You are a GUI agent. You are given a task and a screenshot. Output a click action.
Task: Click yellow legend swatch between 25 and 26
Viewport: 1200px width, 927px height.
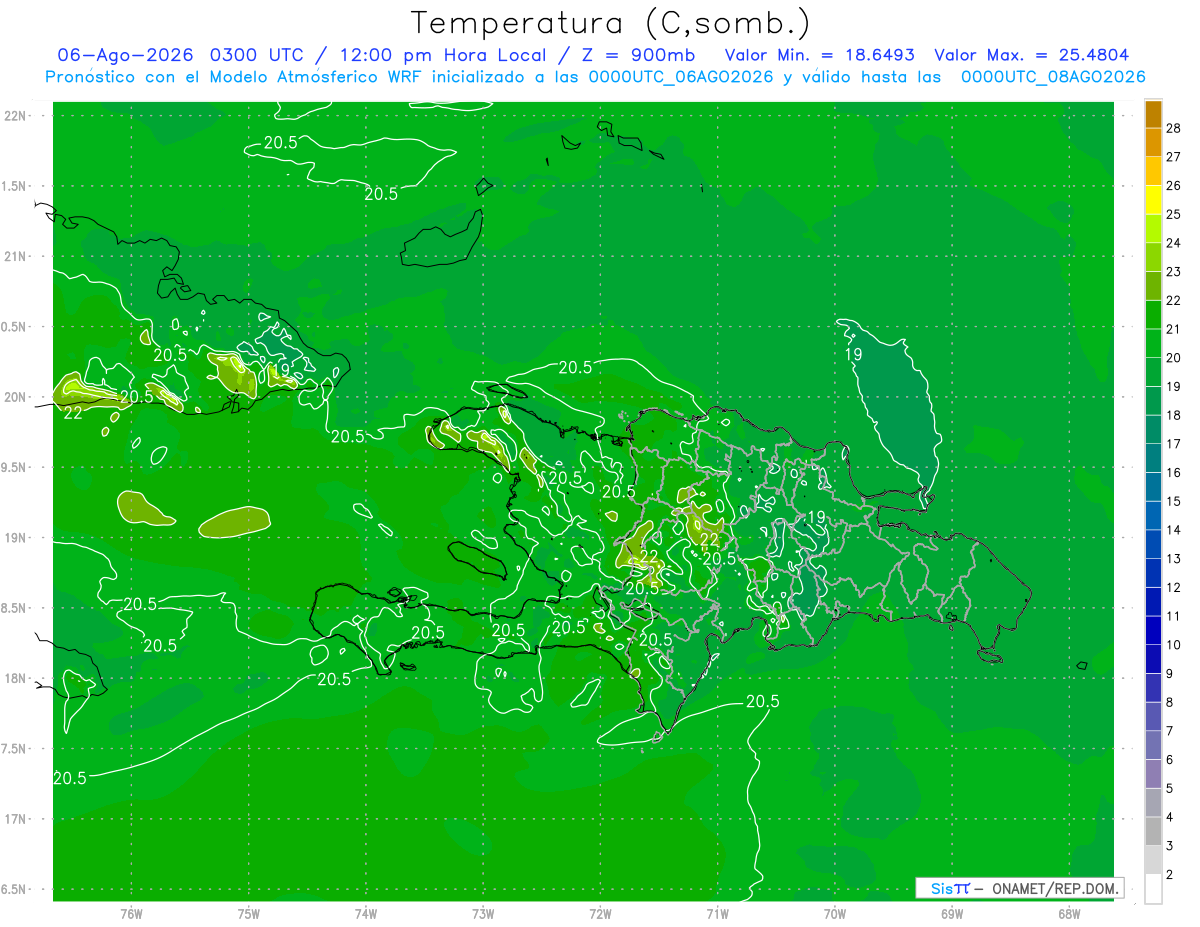(x=1153, y=200)
